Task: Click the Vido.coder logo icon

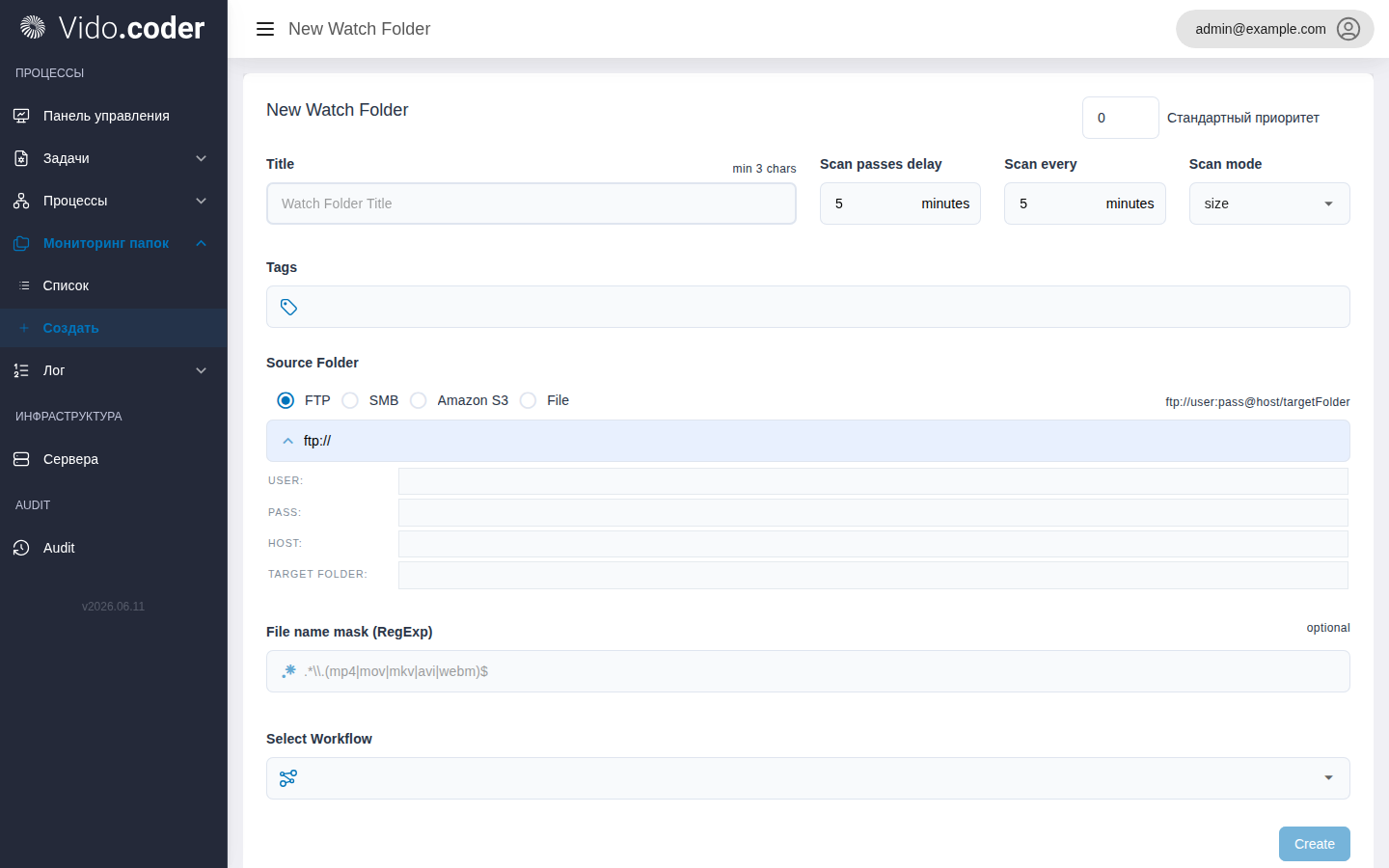Action: 33,28
